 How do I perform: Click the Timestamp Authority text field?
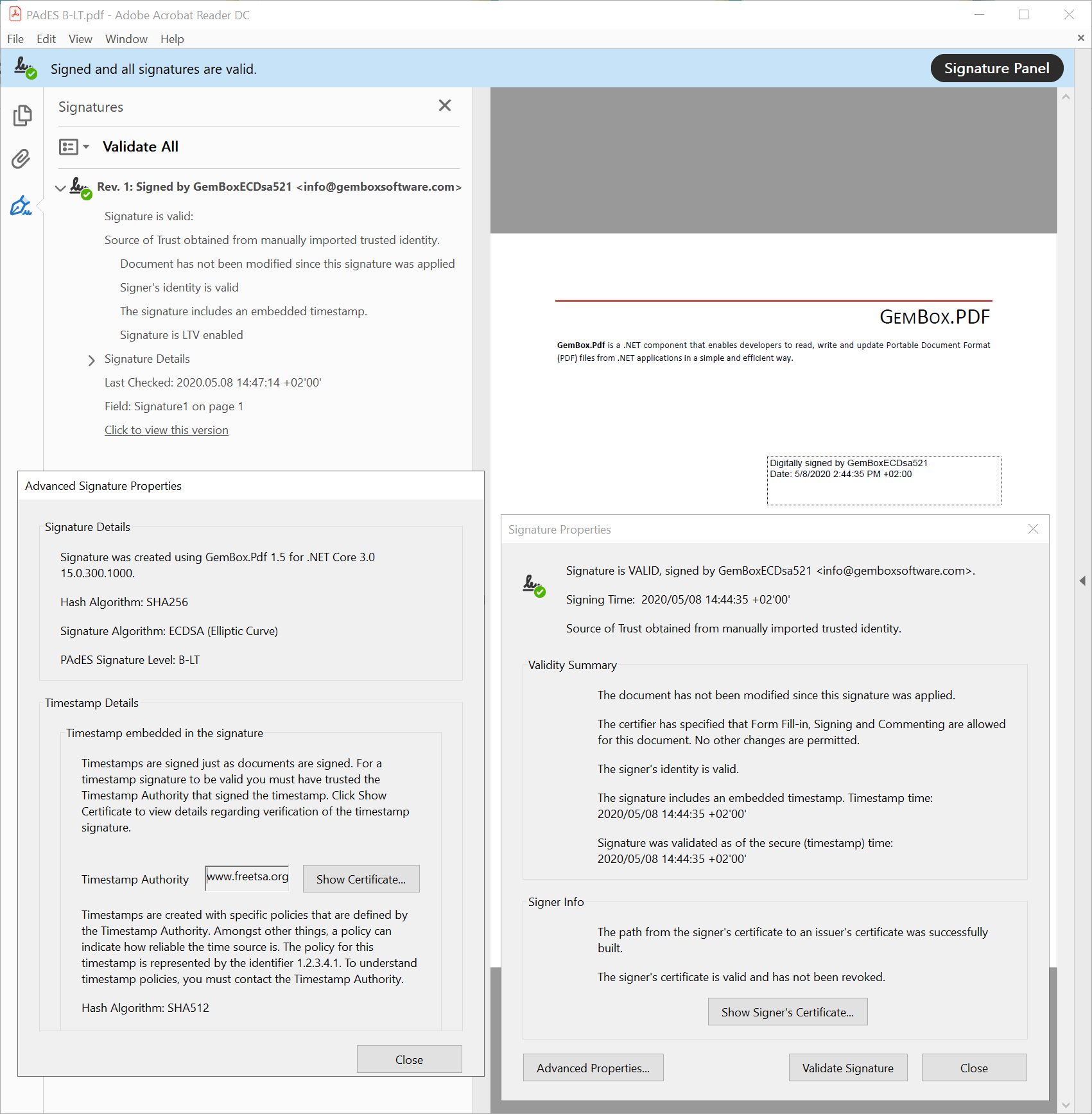[247, 878]
